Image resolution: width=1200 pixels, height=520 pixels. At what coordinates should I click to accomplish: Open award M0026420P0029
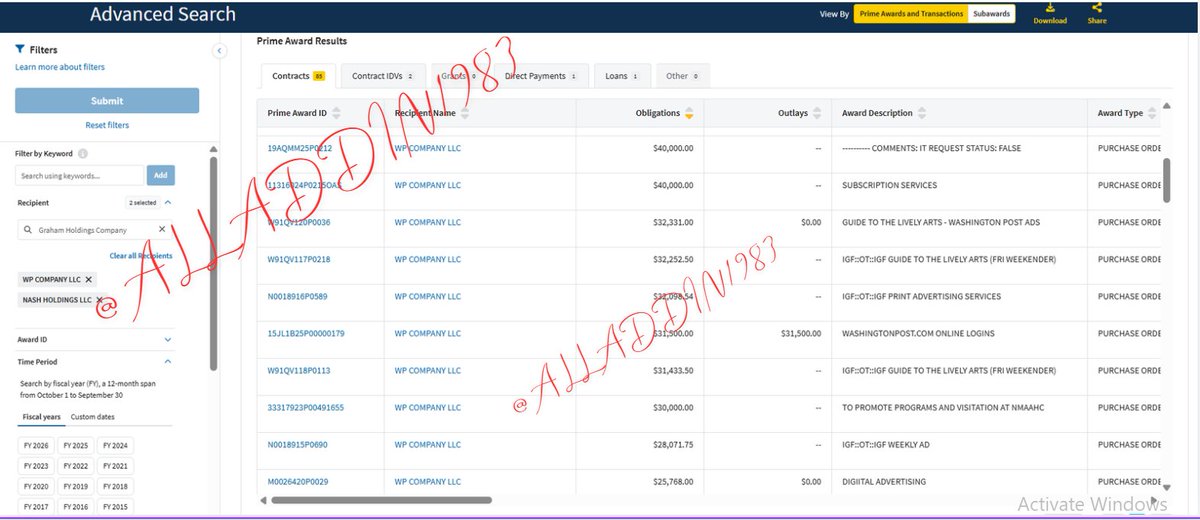coord(298,481)
